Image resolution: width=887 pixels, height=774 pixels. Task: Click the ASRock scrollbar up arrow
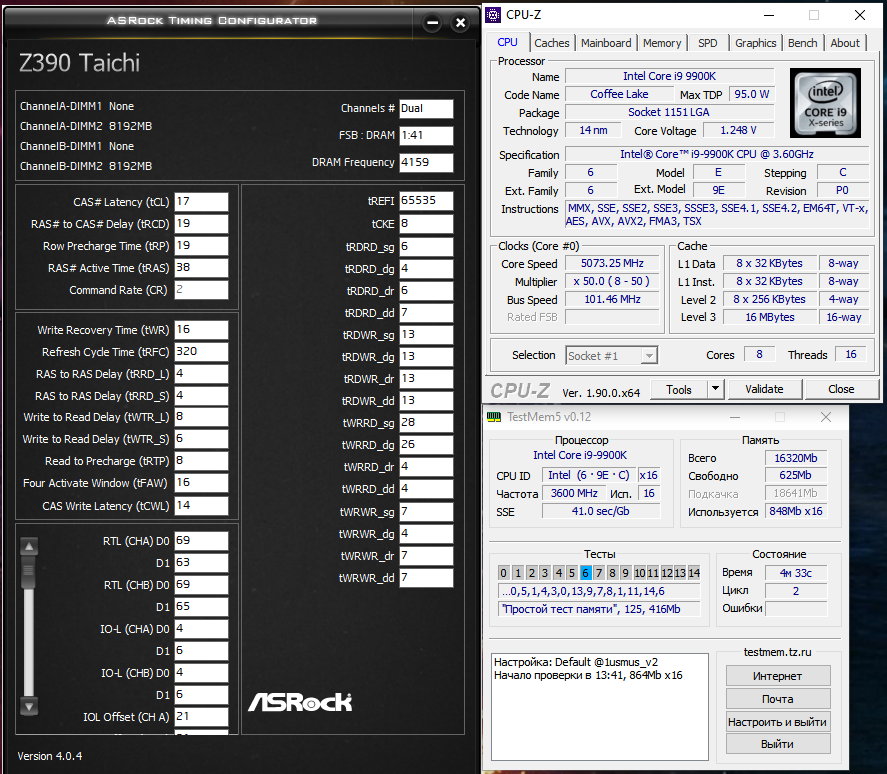click(x=29, y=546)
